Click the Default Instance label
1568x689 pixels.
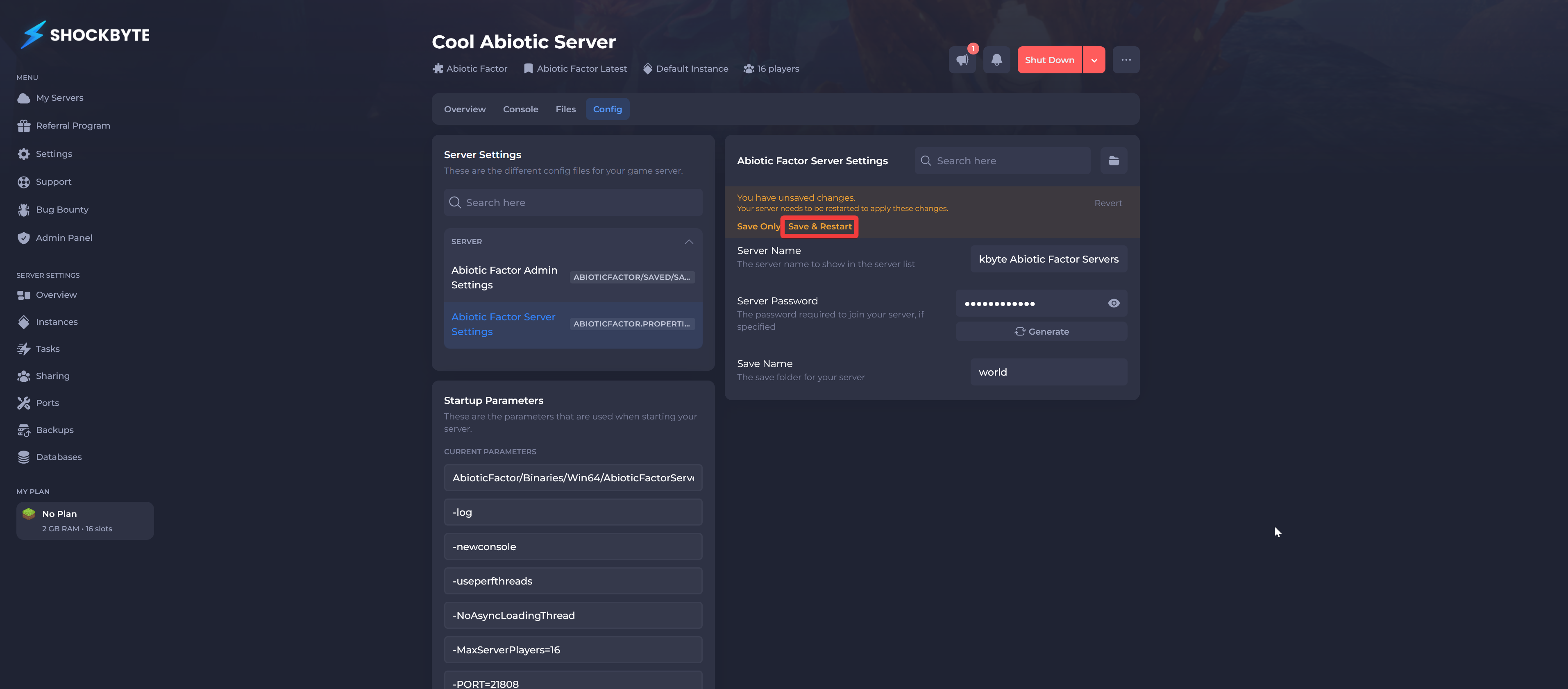tap(685, 69)
